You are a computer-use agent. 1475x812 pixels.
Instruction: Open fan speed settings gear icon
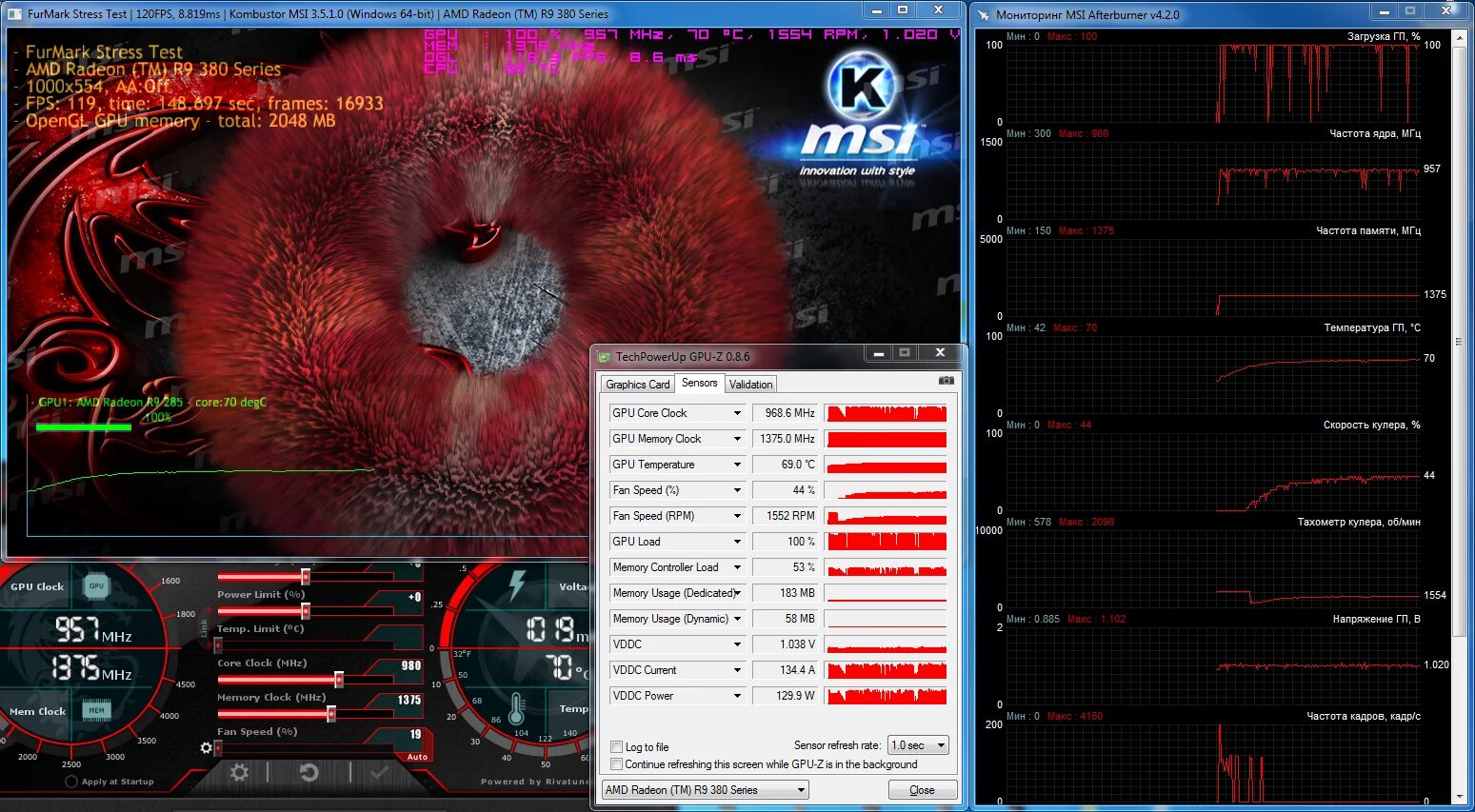click(x=206, y=747)
